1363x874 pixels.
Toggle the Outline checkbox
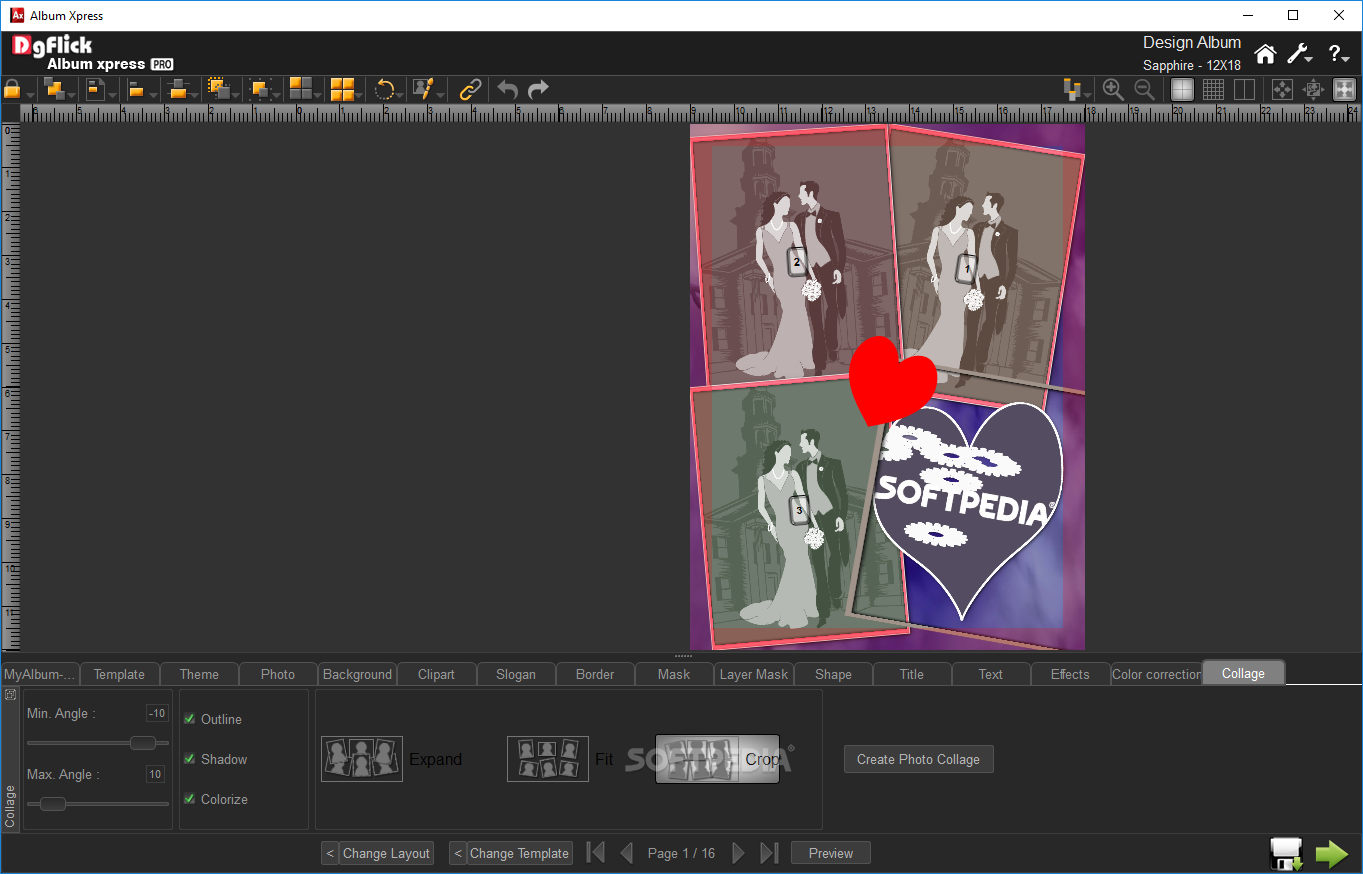pyautogui.click(x=189, y=719)
